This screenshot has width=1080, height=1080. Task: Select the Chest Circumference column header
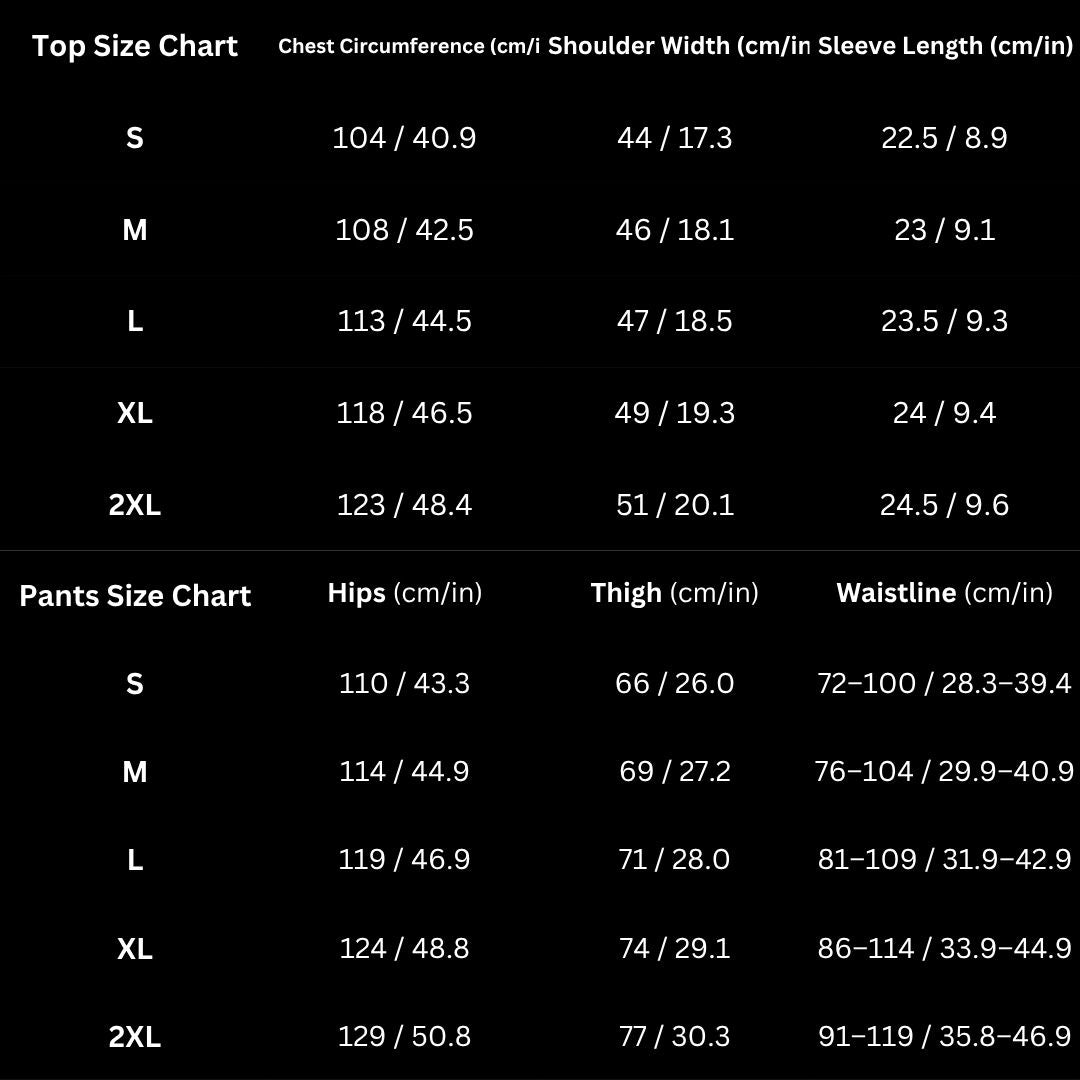click(x=408, y=46)
